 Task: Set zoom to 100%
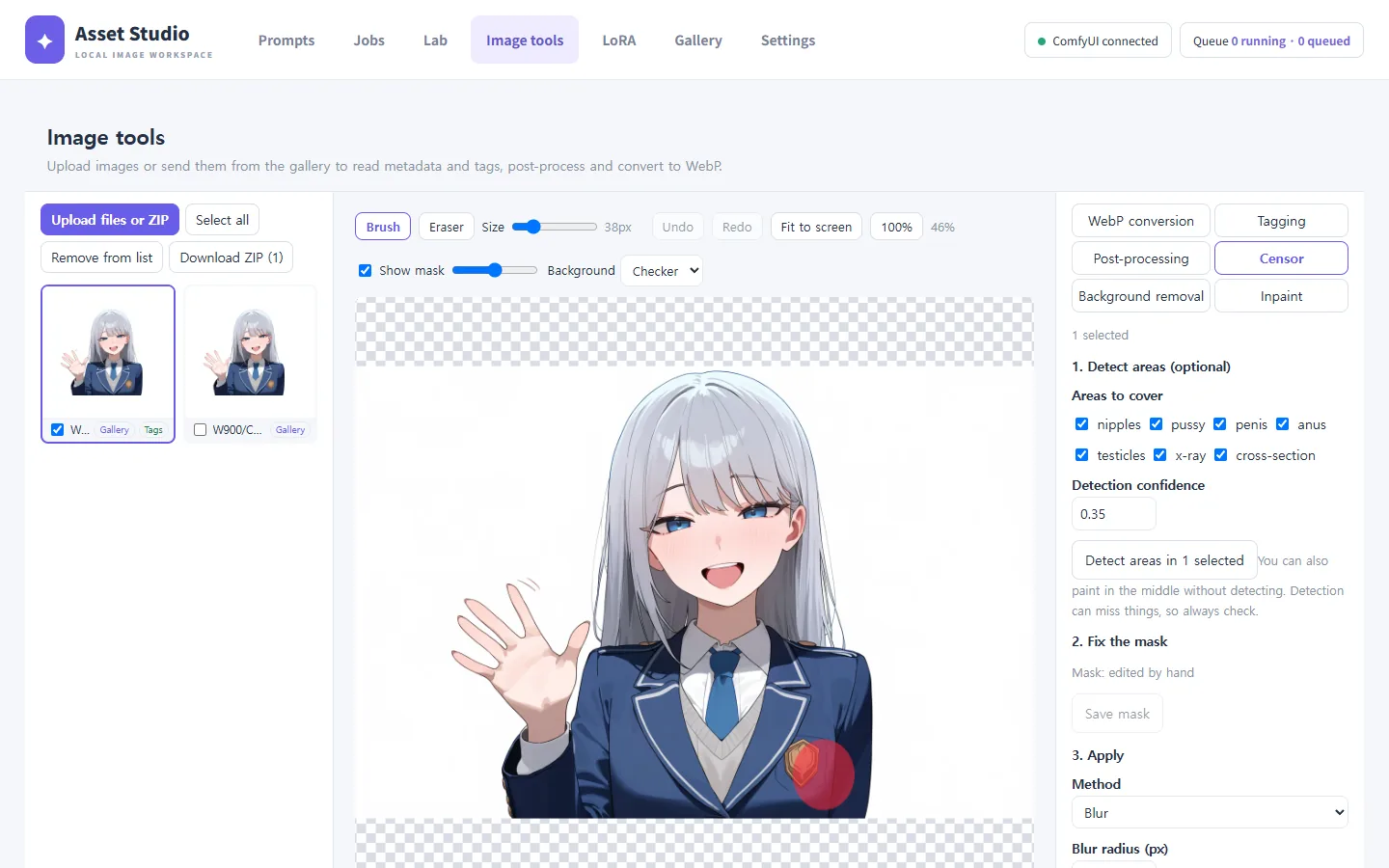click(x=896, y=227)
